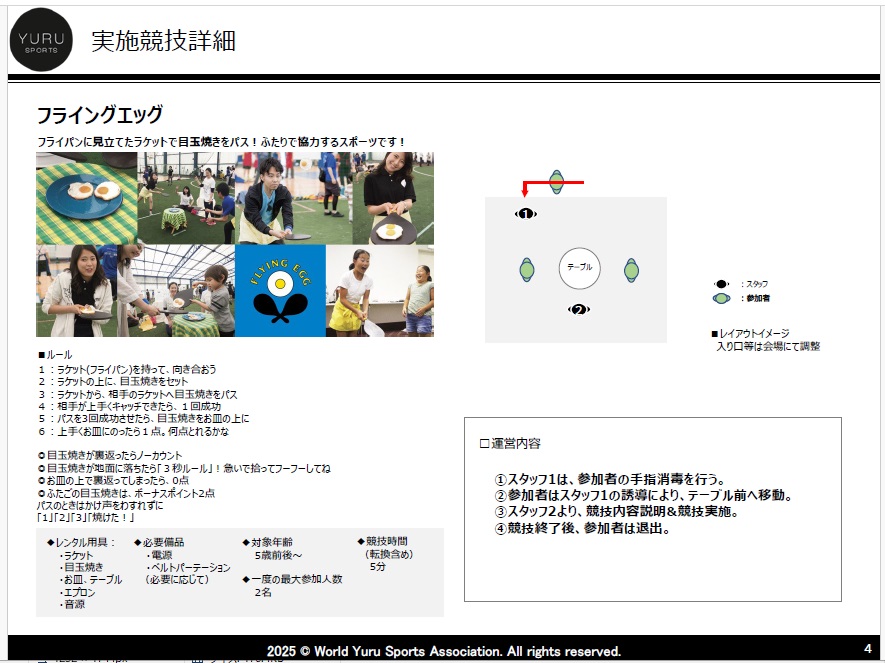
Task: Click the green 参加者 legend icon
Action: pyautogui.click(x=721, y=298)
